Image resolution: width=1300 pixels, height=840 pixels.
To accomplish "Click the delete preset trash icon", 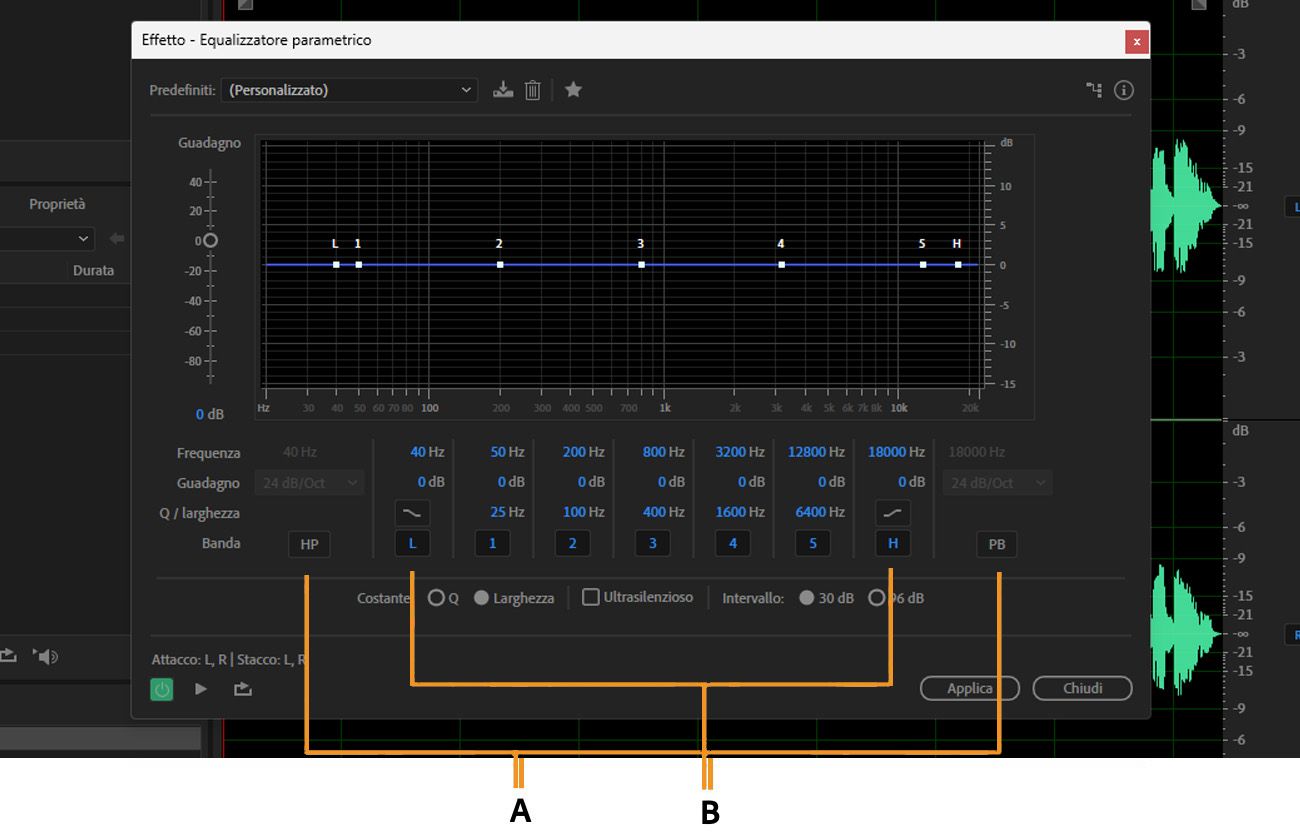I will [532, 89].
